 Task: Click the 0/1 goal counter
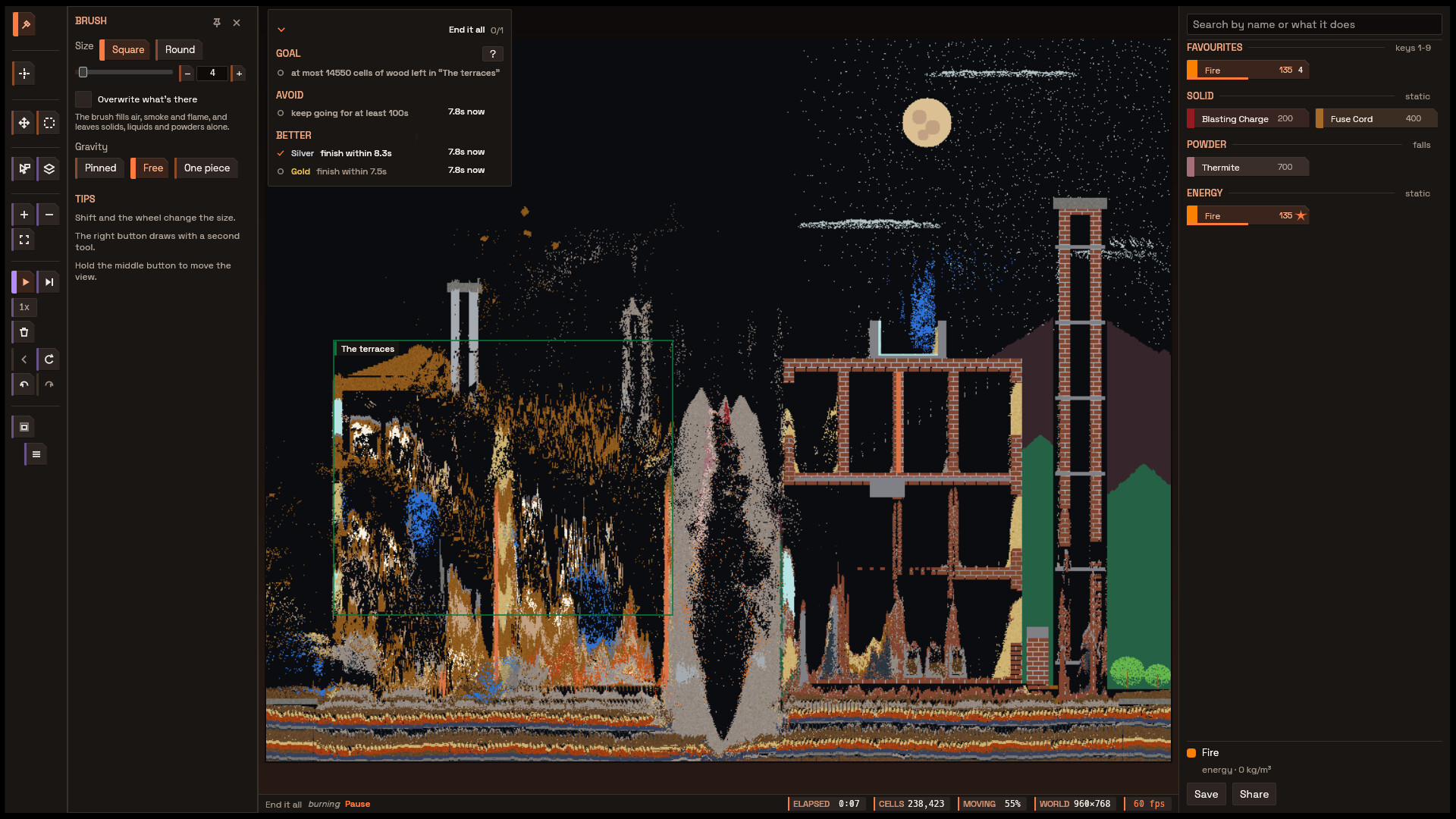tap(497, 30)
